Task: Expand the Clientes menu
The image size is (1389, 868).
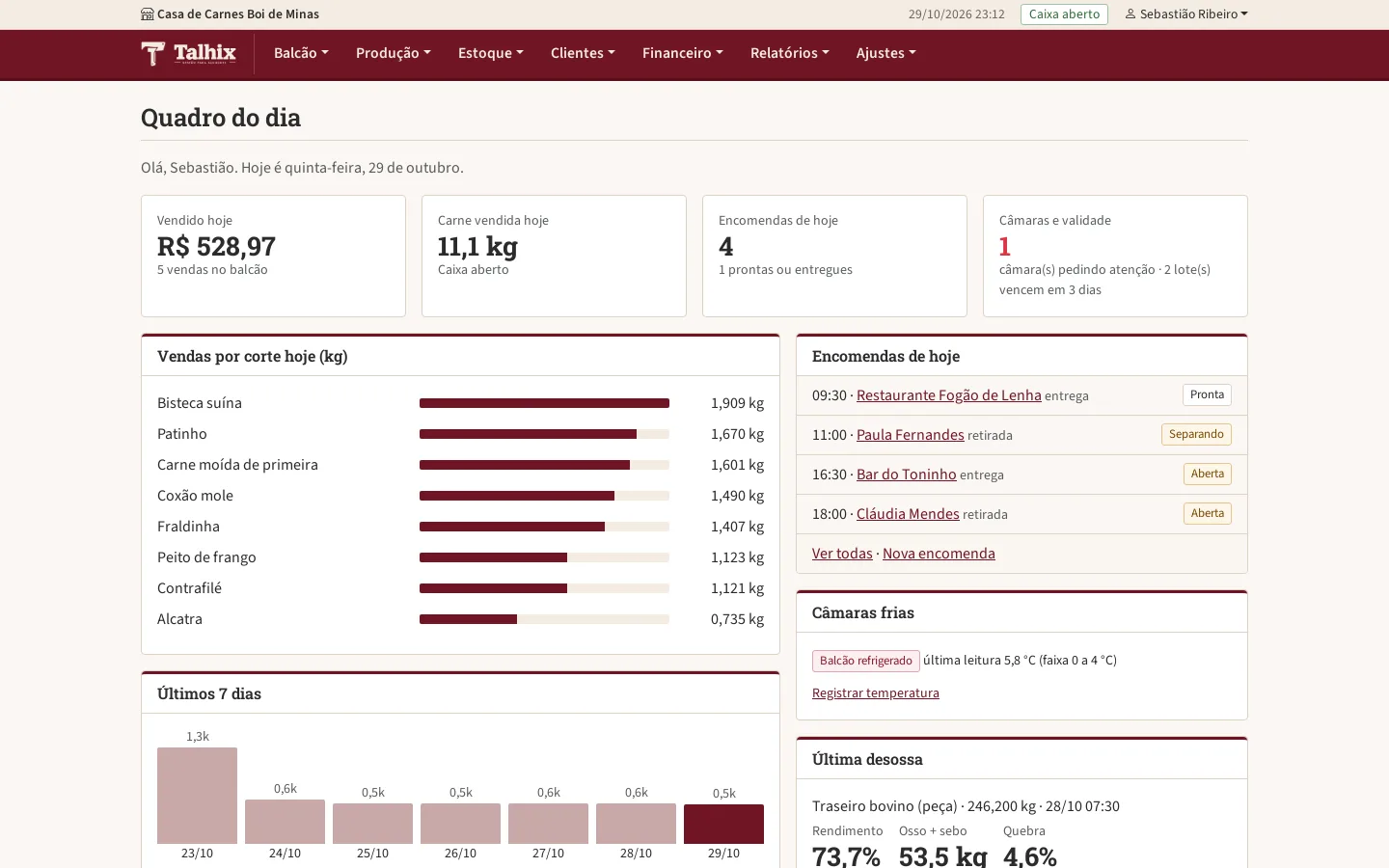Action: 583,53
